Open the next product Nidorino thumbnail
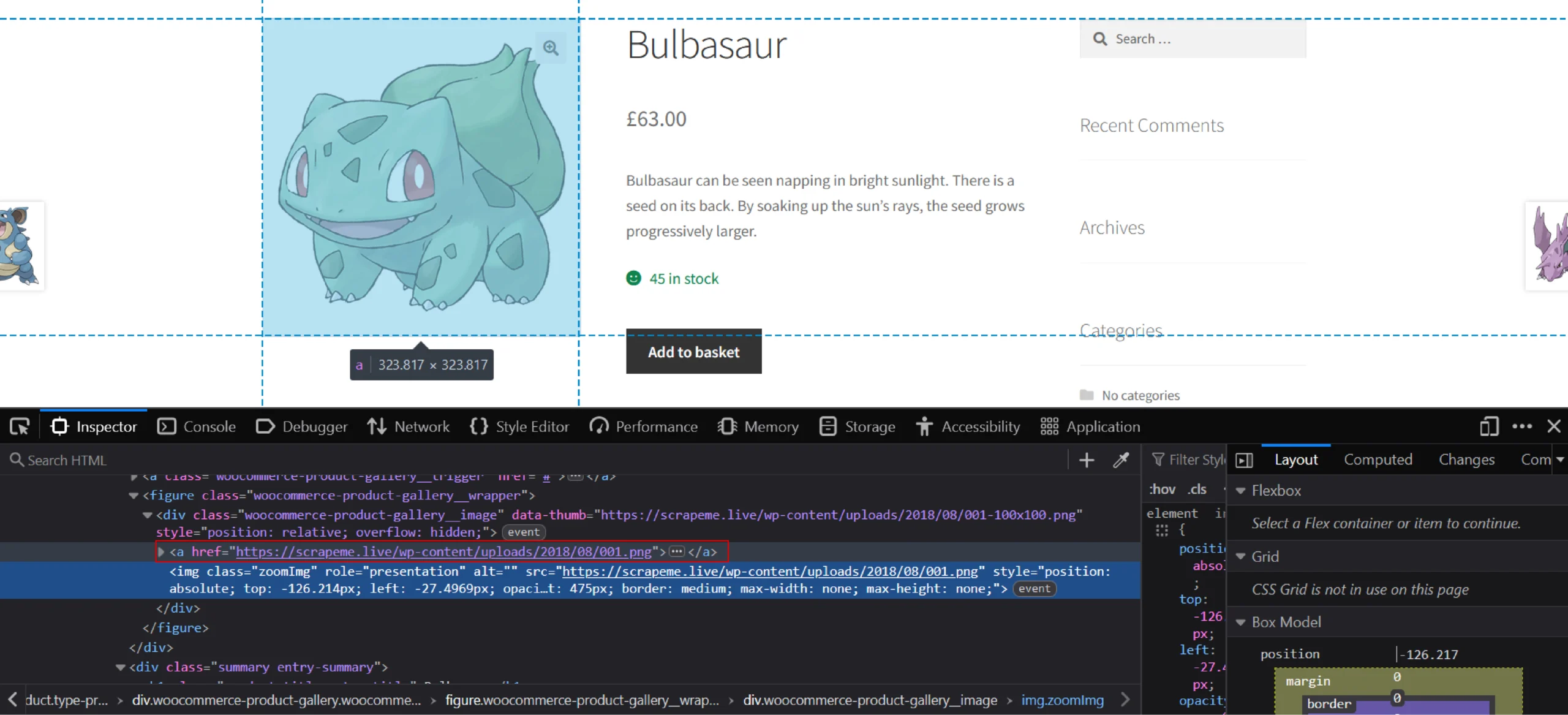 coord(1547,246)
